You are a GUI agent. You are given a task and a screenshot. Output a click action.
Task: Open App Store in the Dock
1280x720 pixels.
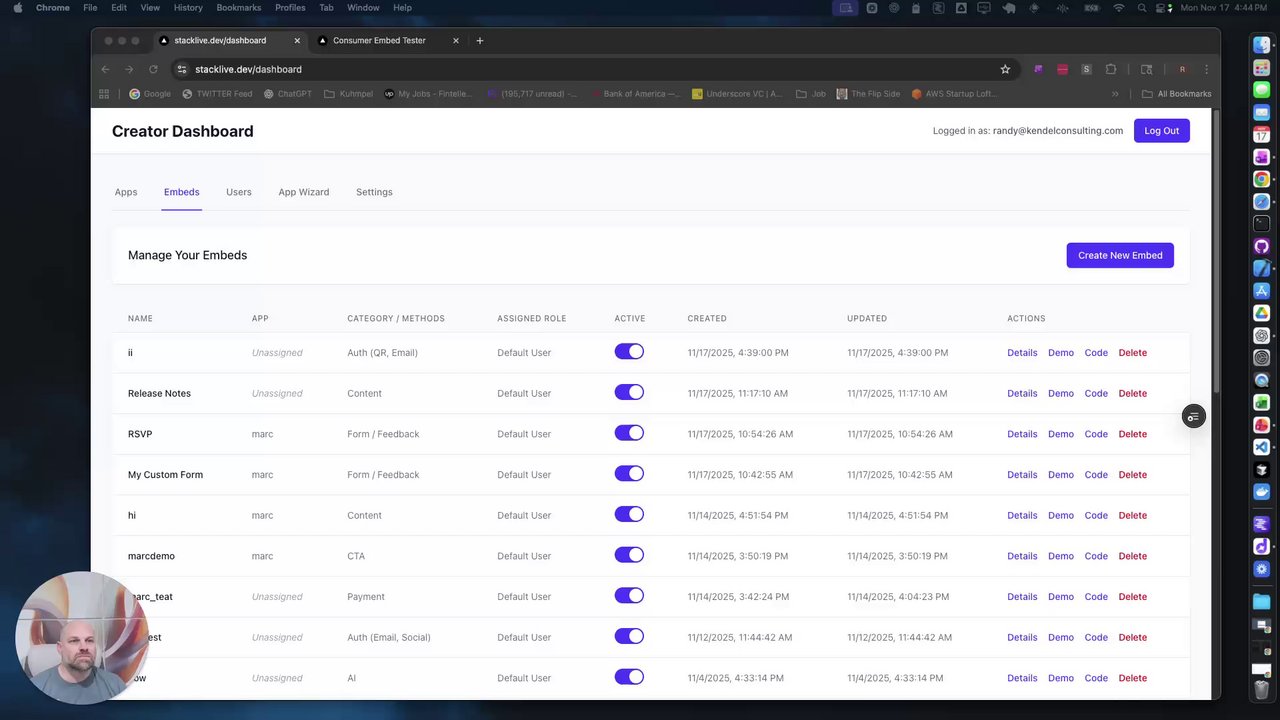[x=1262, y=291]
